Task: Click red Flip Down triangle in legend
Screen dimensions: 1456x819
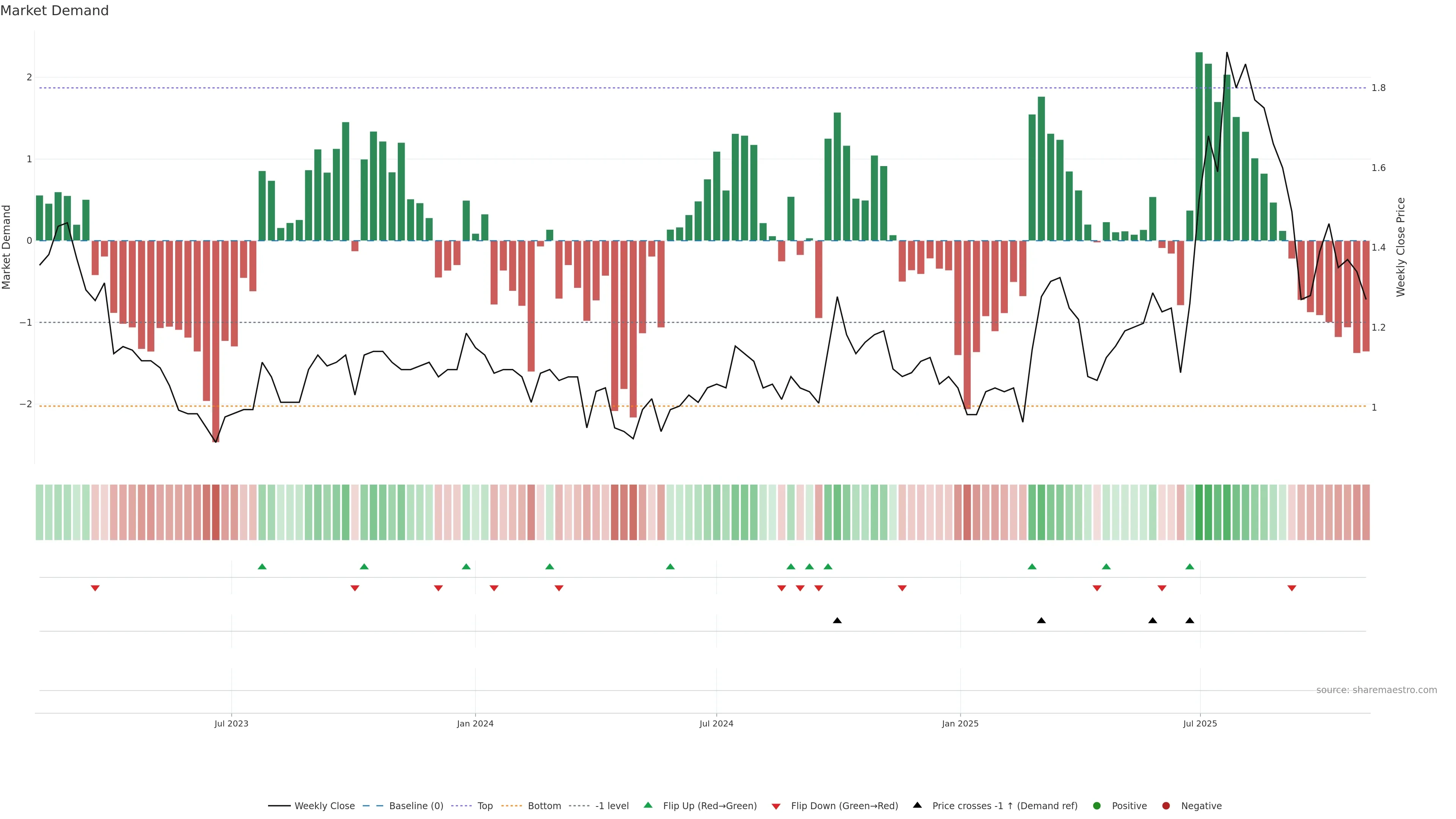Action: [776, 806]
